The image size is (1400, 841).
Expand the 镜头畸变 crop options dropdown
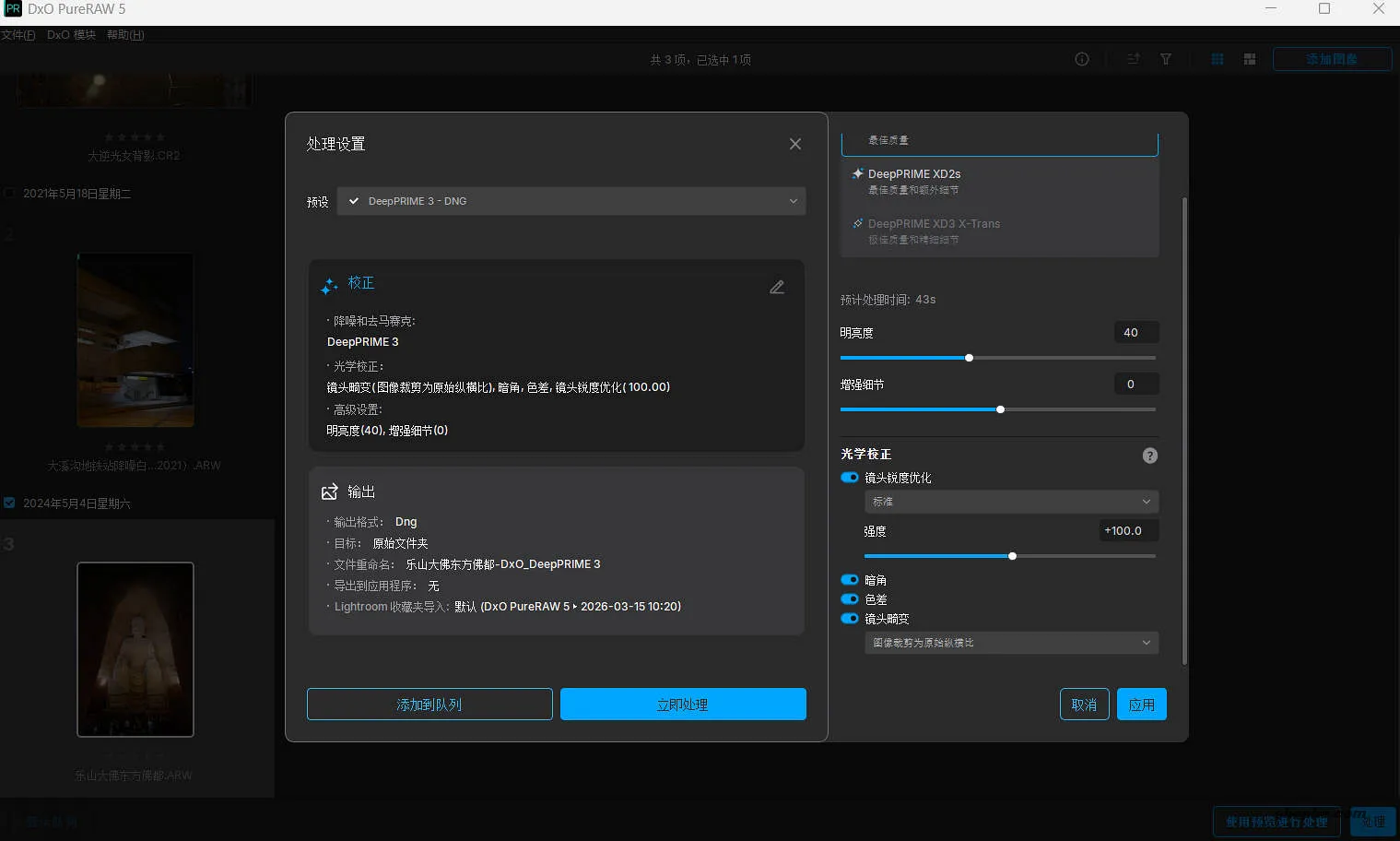pos(1011,642)
